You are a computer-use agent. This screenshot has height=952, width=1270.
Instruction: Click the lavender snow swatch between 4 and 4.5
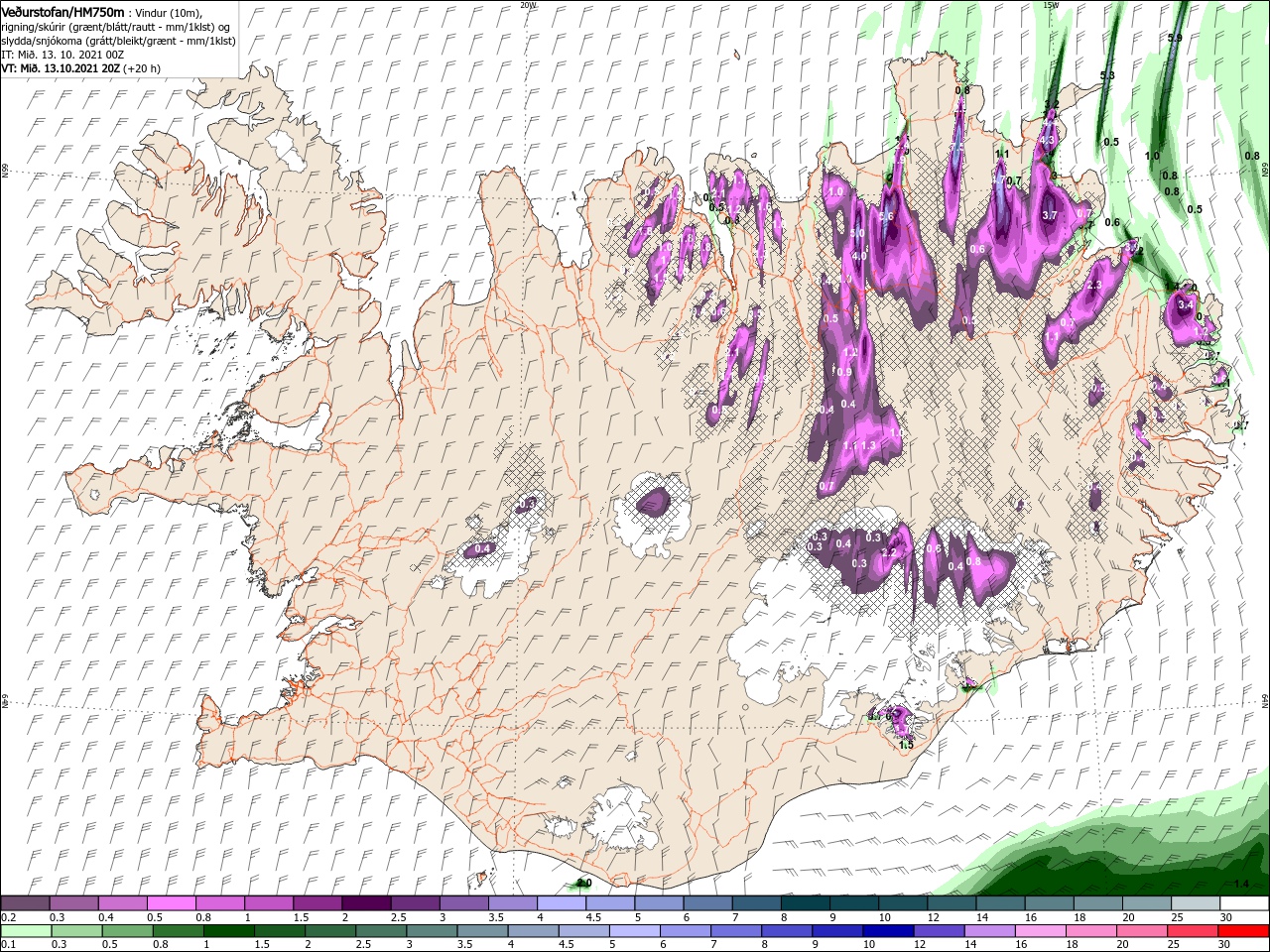pos(562,903)
